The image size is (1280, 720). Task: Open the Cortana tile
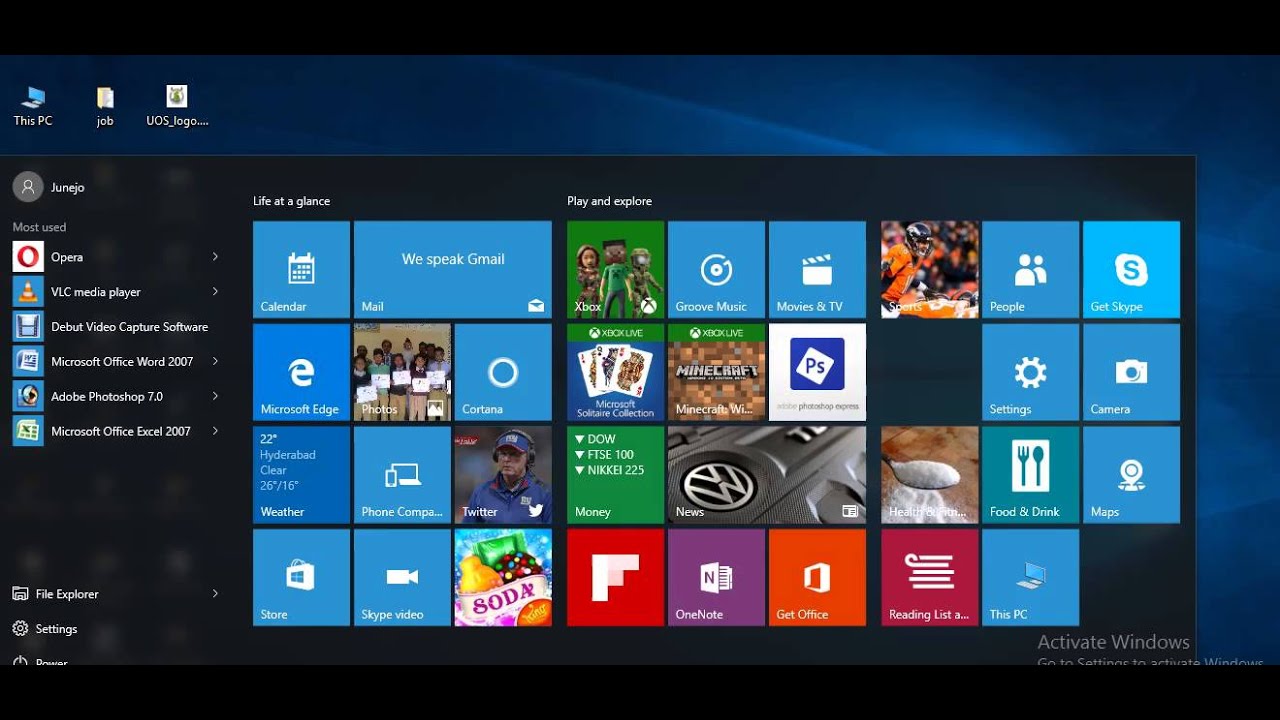(503, 372)
